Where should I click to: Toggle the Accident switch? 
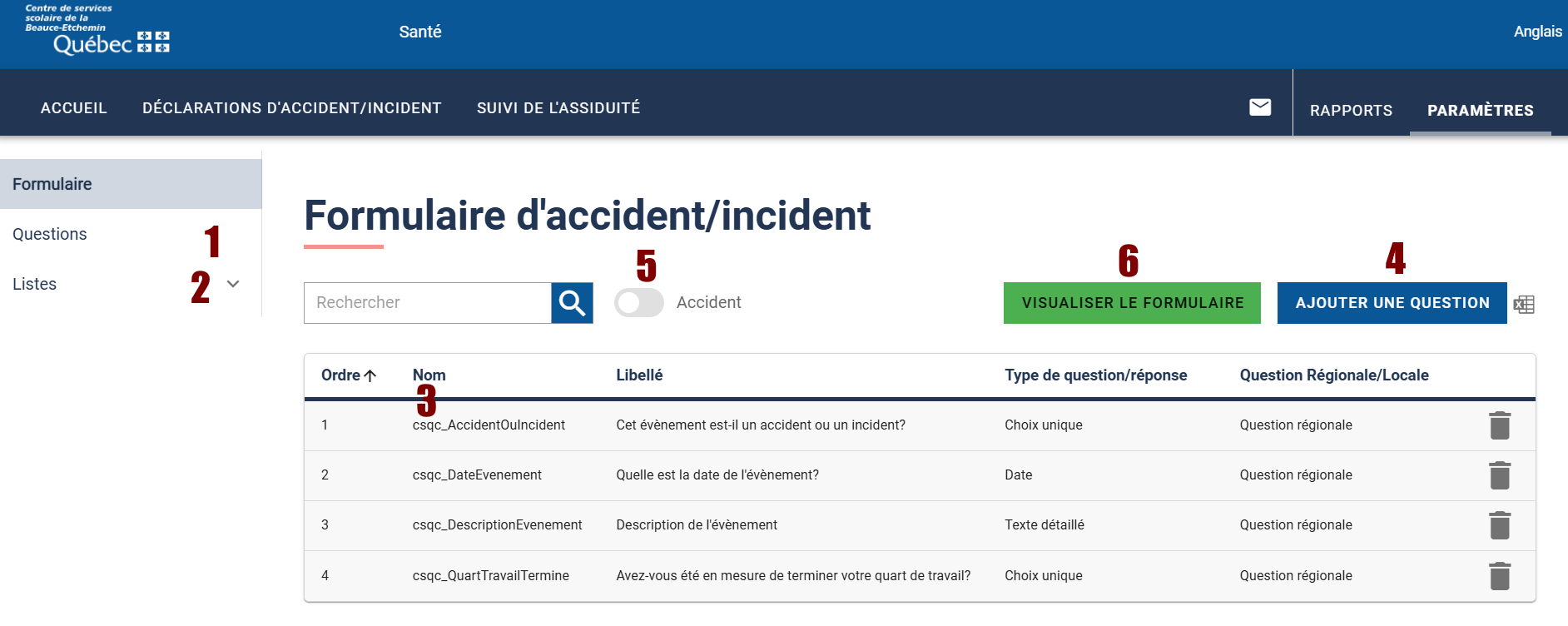(639, 303)
